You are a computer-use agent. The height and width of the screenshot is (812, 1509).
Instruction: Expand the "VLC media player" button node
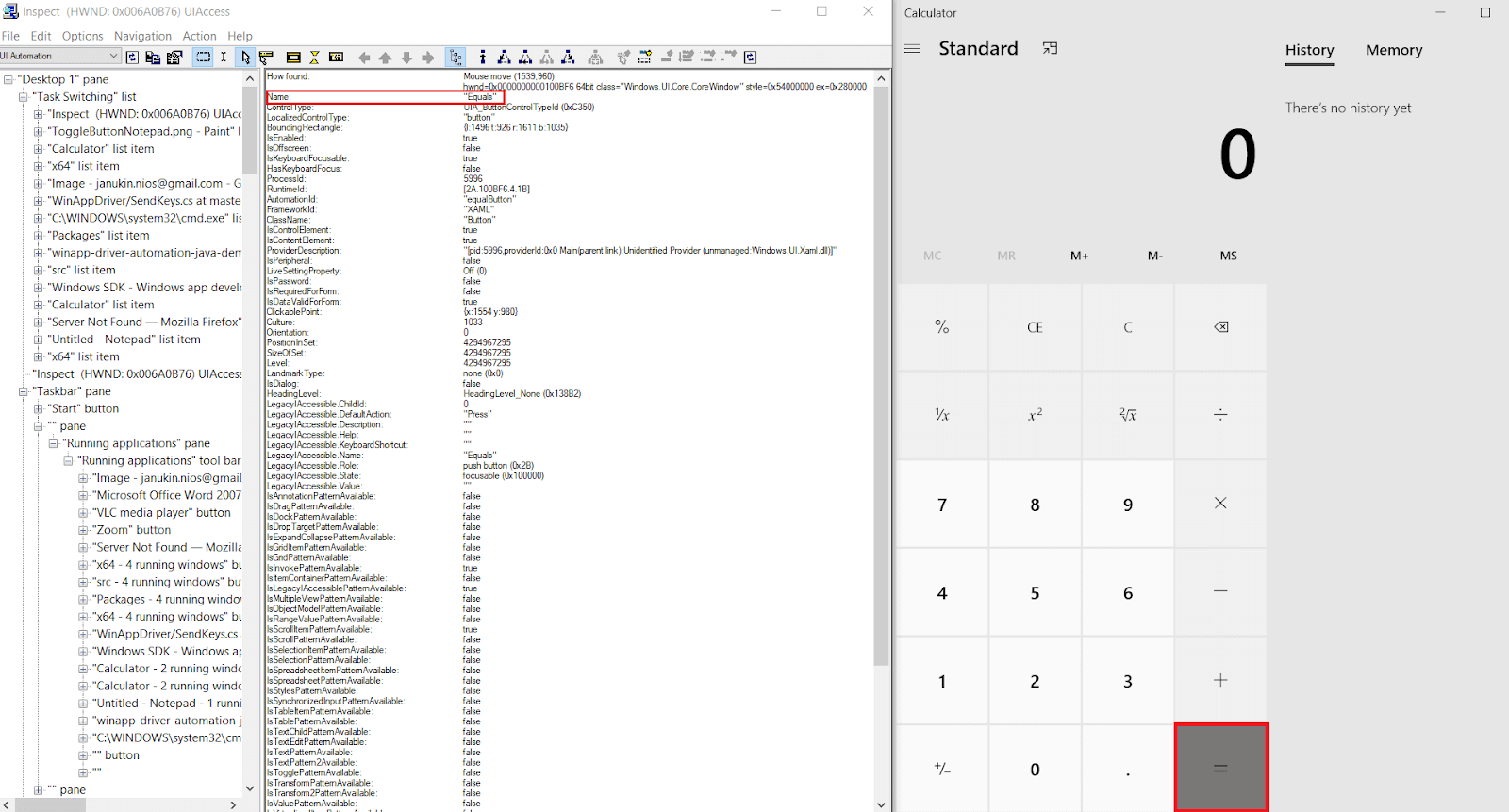83,513
